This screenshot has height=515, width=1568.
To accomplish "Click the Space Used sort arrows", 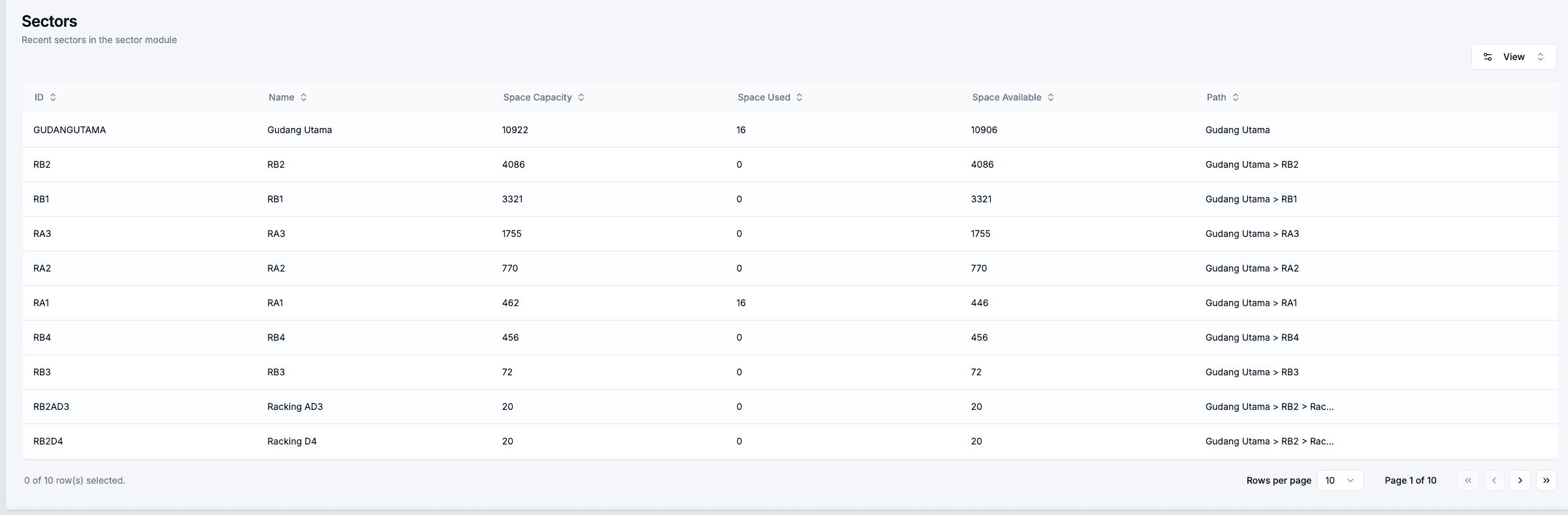I will pyautogui.click(x=799, y=97).
